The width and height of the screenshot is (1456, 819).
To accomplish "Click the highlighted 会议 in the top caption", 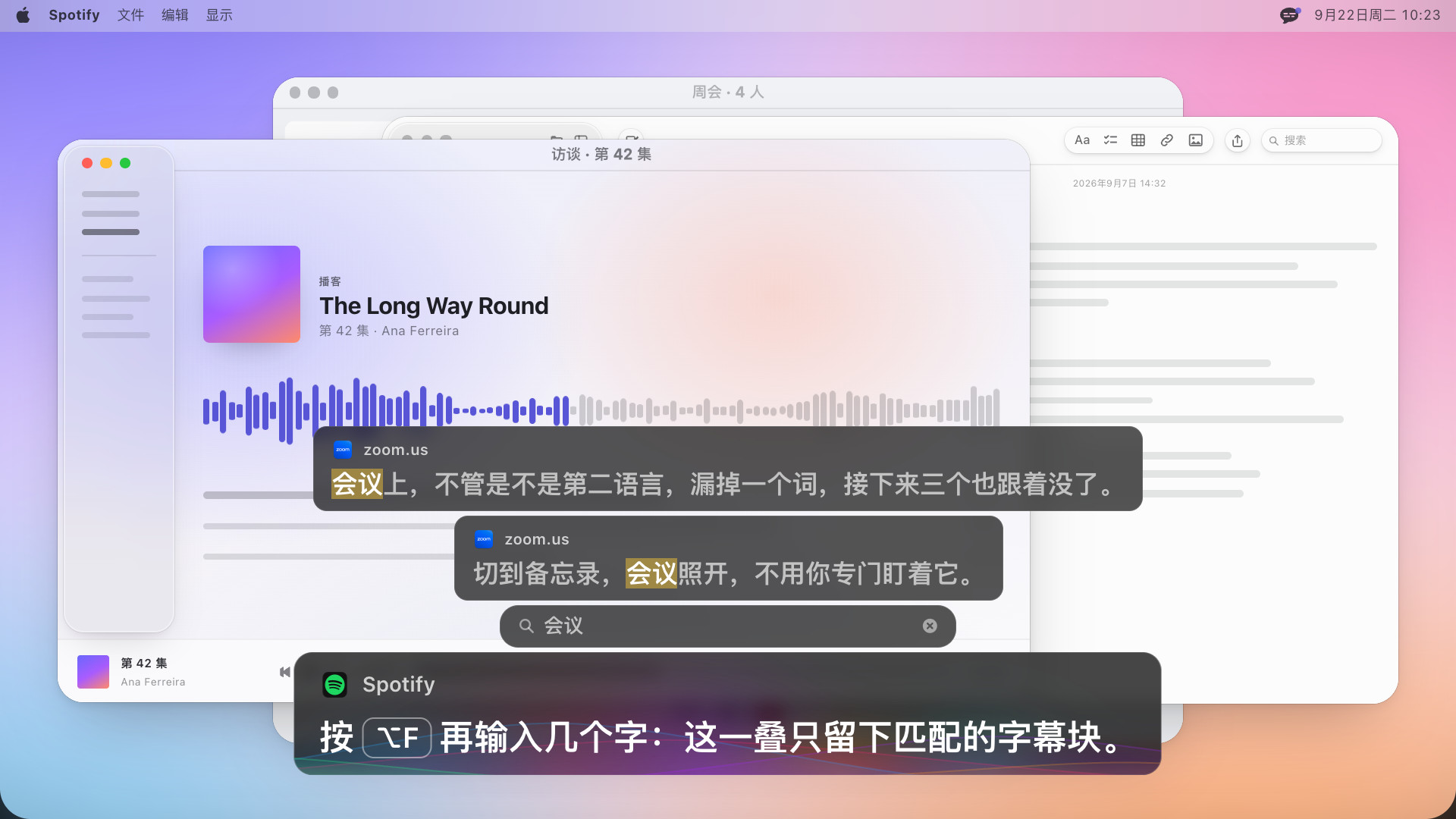I will point(357,484).
